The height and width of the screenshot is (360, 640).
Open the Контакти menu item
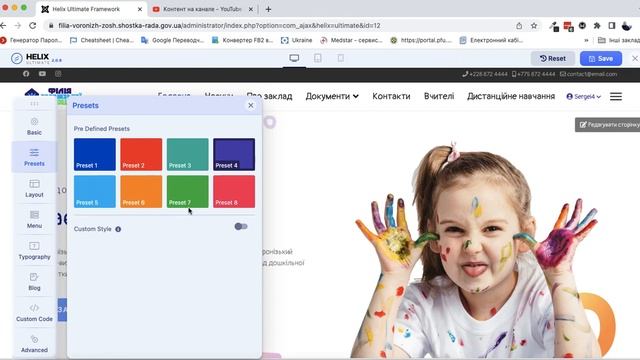(x=391, y=96)
